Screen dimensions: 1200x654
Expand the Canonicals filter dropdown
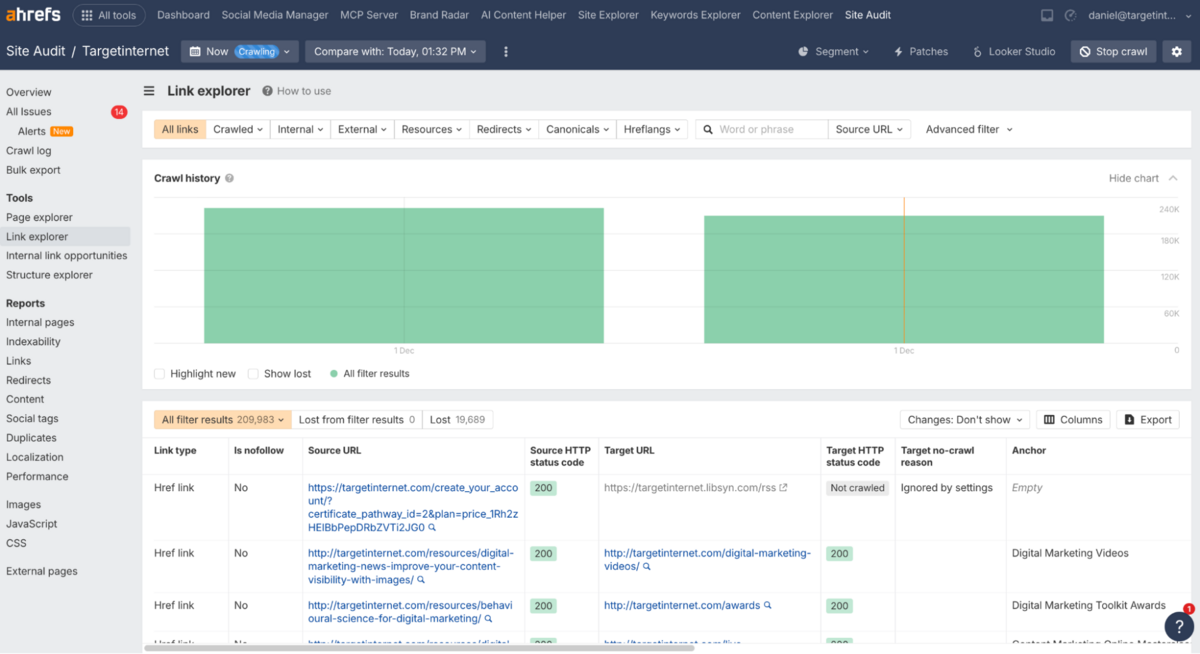[x=578, y=129]
